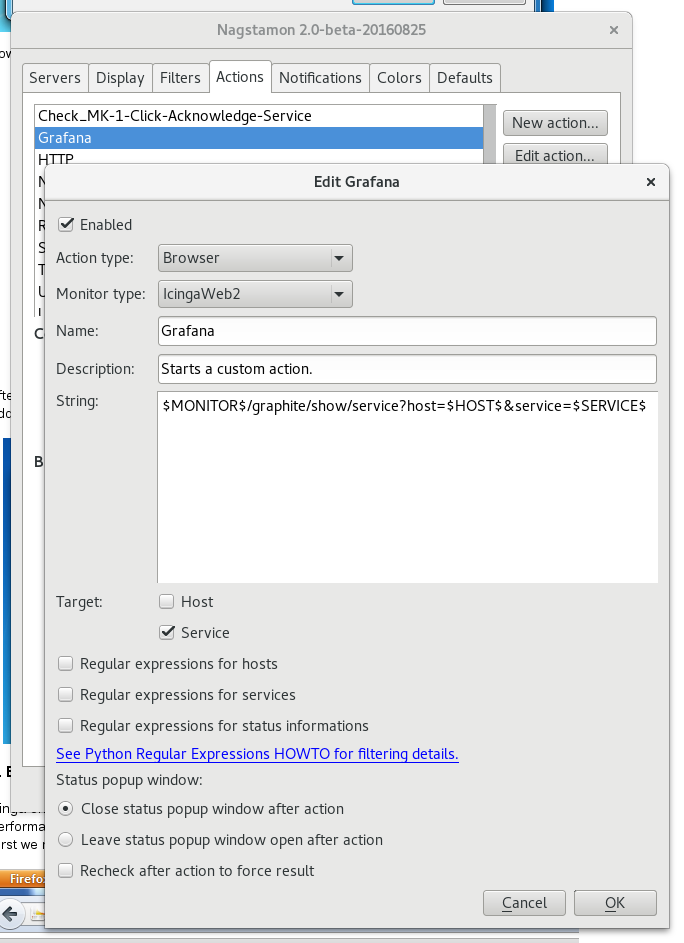Screen dimensions: 684x943
Task: Check Recheck after action to force result
Action: pyautogui.click(x=66, y=870)
